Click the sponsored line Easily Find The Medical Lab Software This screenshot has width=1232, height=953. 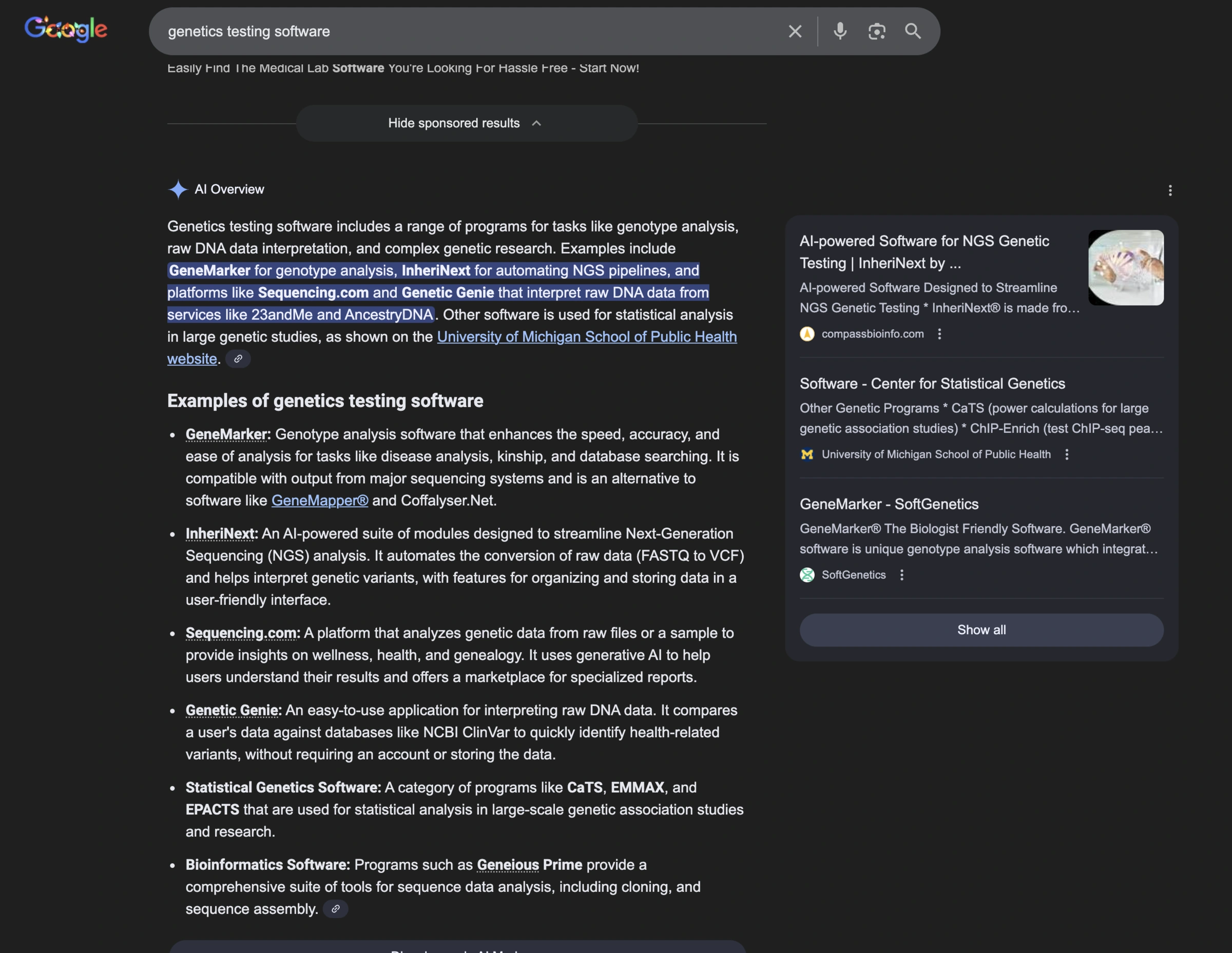tap(403, 68)
